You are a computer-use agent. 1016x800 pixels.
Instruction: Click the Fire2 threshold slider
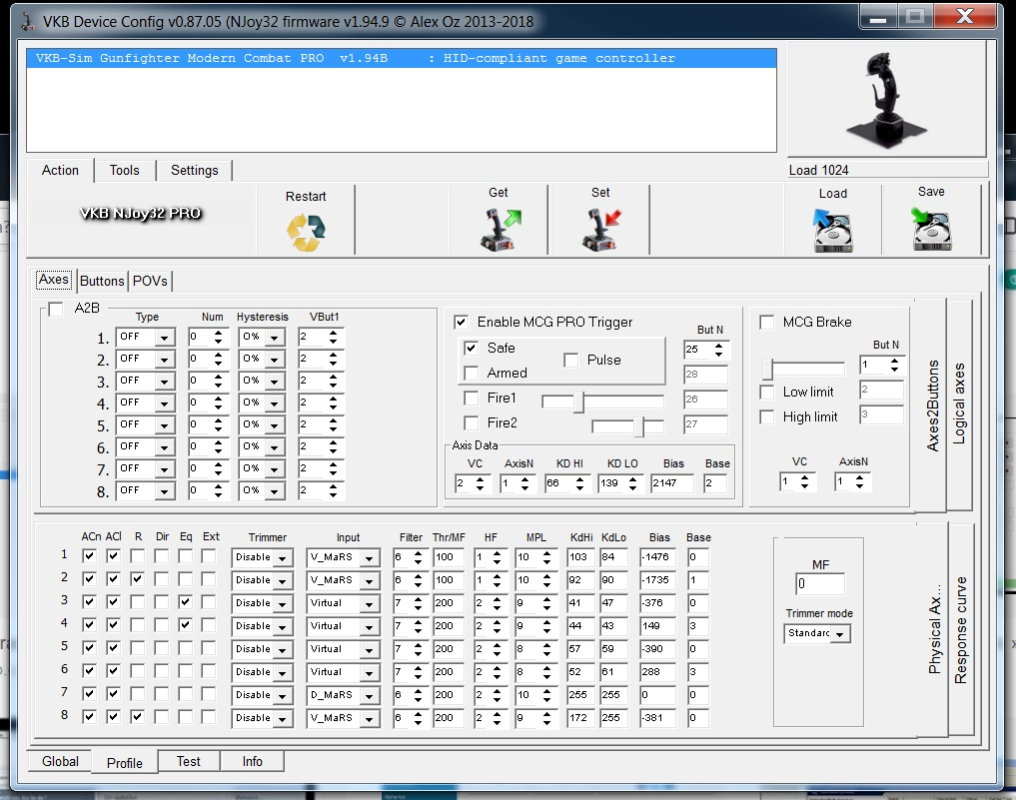click(x=627, y=426)
